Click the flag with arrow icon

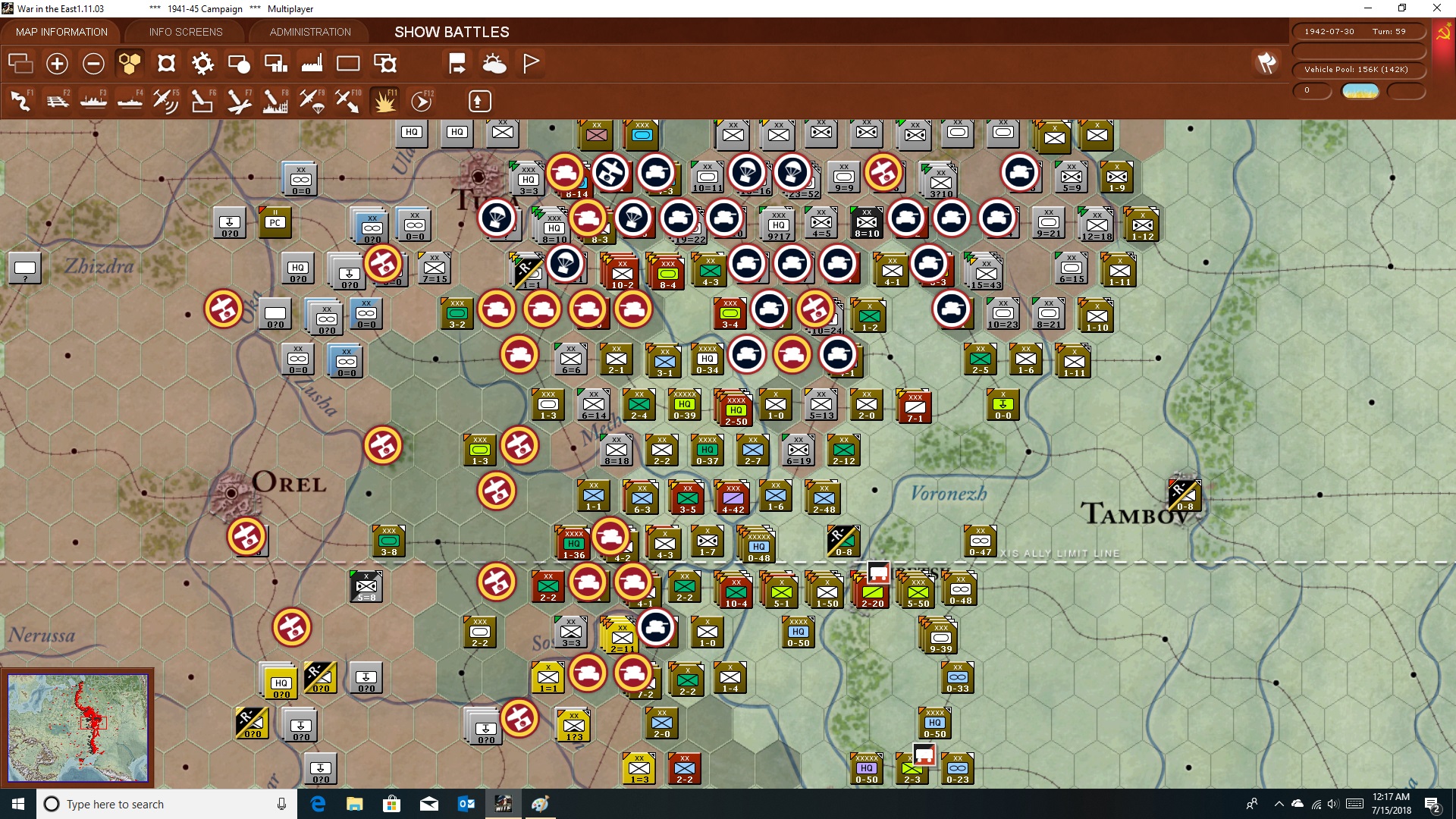[x=457, y=64]
